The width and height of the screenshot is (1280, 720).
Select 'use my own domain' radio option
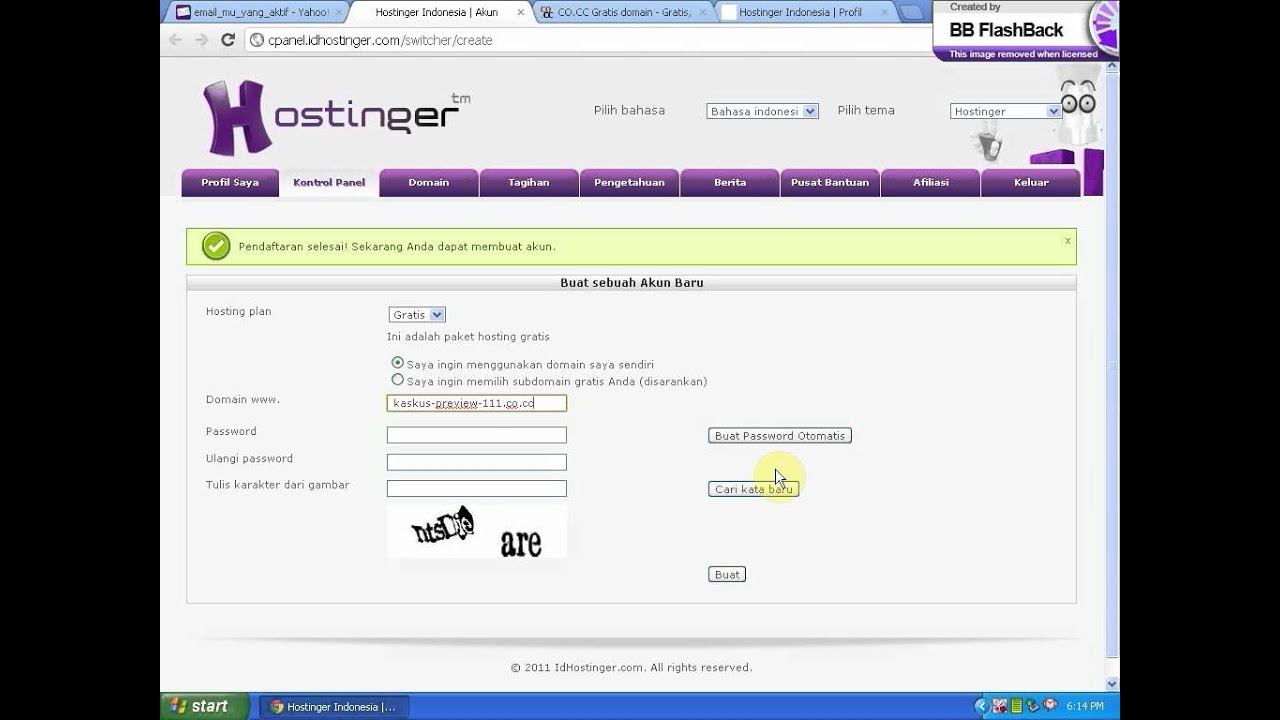[x=398, y=363]
